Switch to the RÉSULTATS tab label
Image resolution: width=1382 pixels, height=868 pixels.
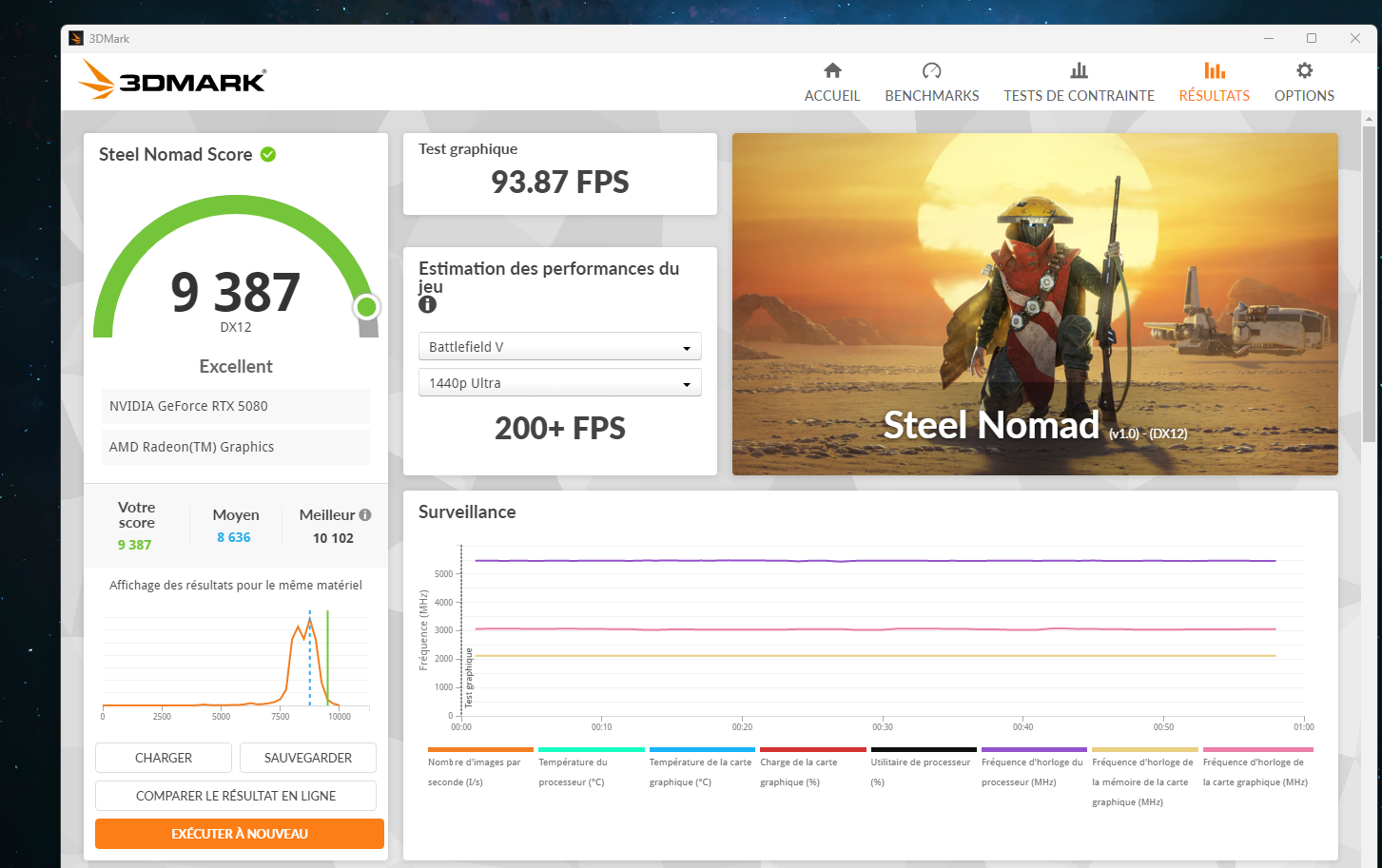1215,96
